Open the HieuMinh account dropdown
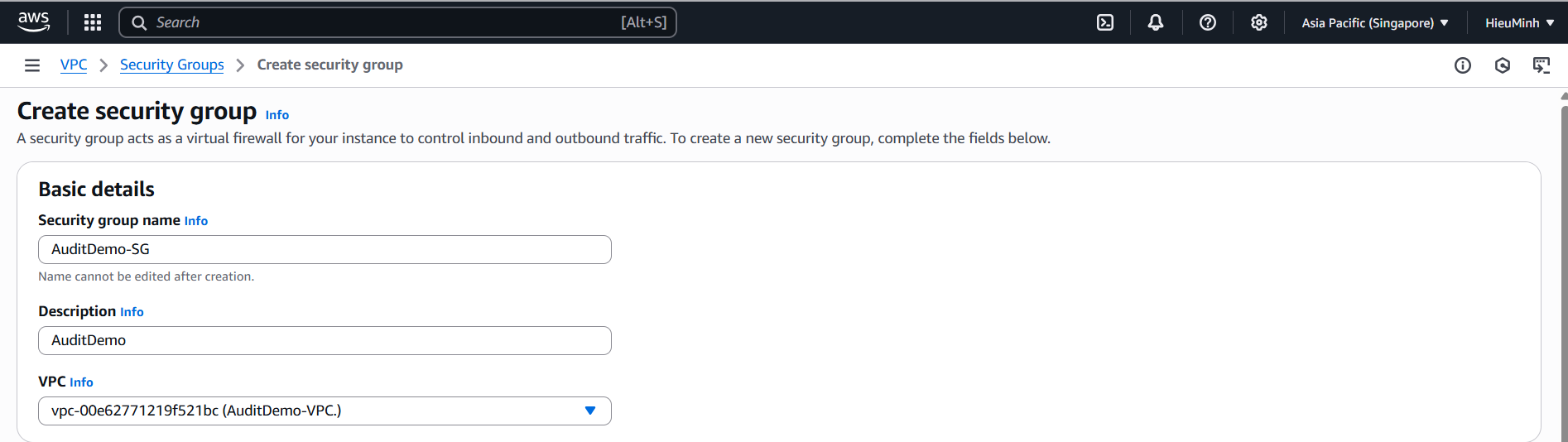The image size is (1568, 442). tap(1520, 22)
